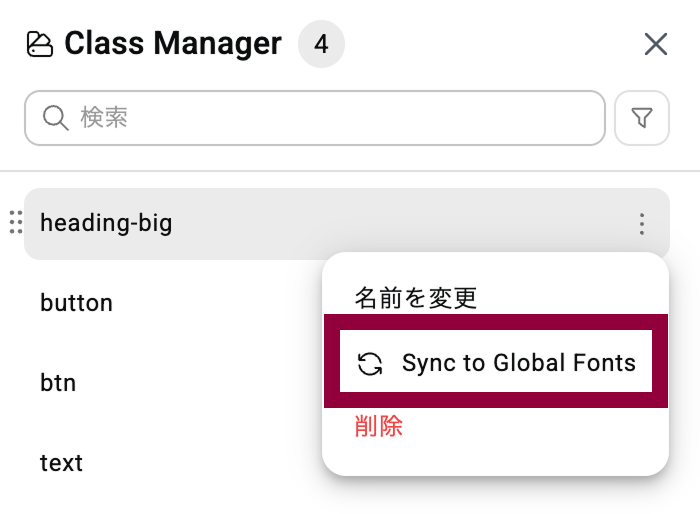Open heading-big three-dot options menu

(x=642, y=224)
